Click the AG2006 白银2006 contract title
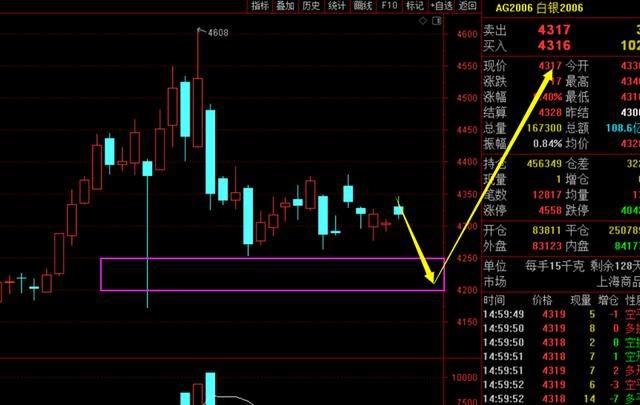Image resolution: width=640 pixels, height=405 pixels. pos(541,9)
